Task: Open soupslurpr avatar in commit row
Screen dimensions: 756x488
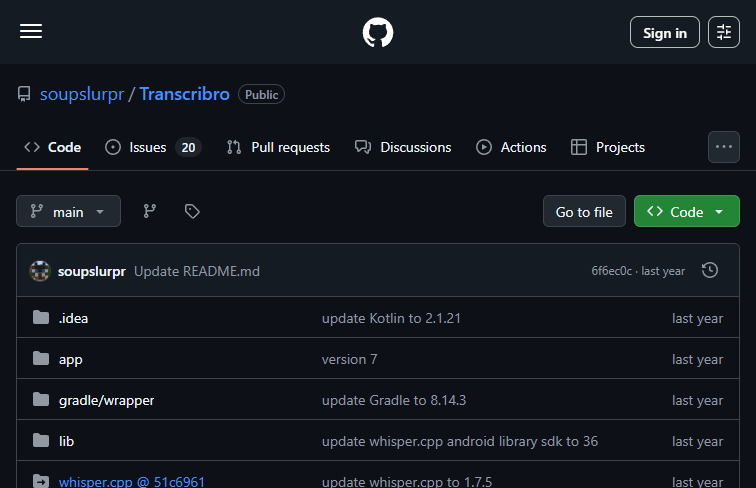Action: pos(40,271)
